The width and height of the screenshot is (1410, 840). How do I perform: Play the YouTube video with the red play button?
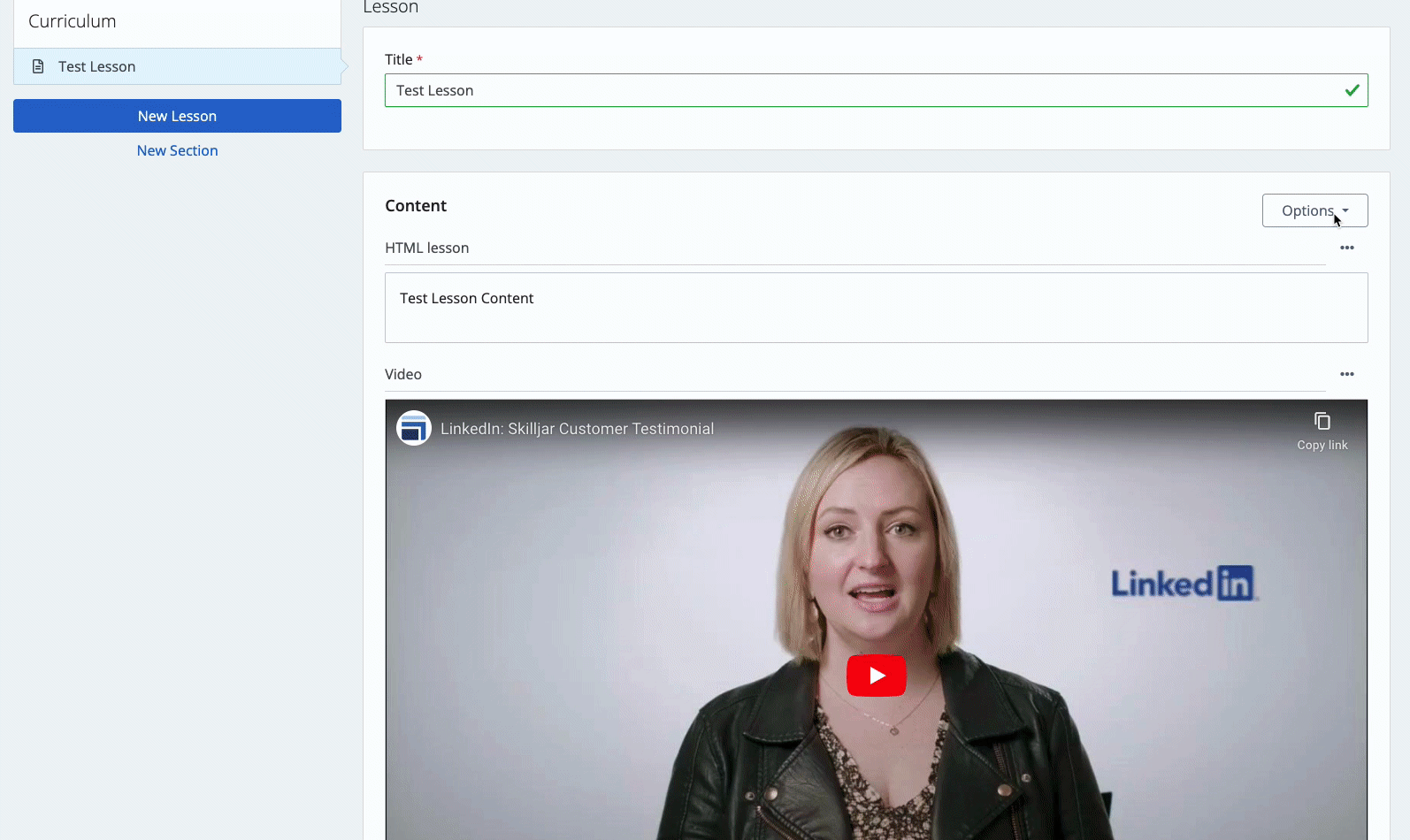click(x=876, y=676)
